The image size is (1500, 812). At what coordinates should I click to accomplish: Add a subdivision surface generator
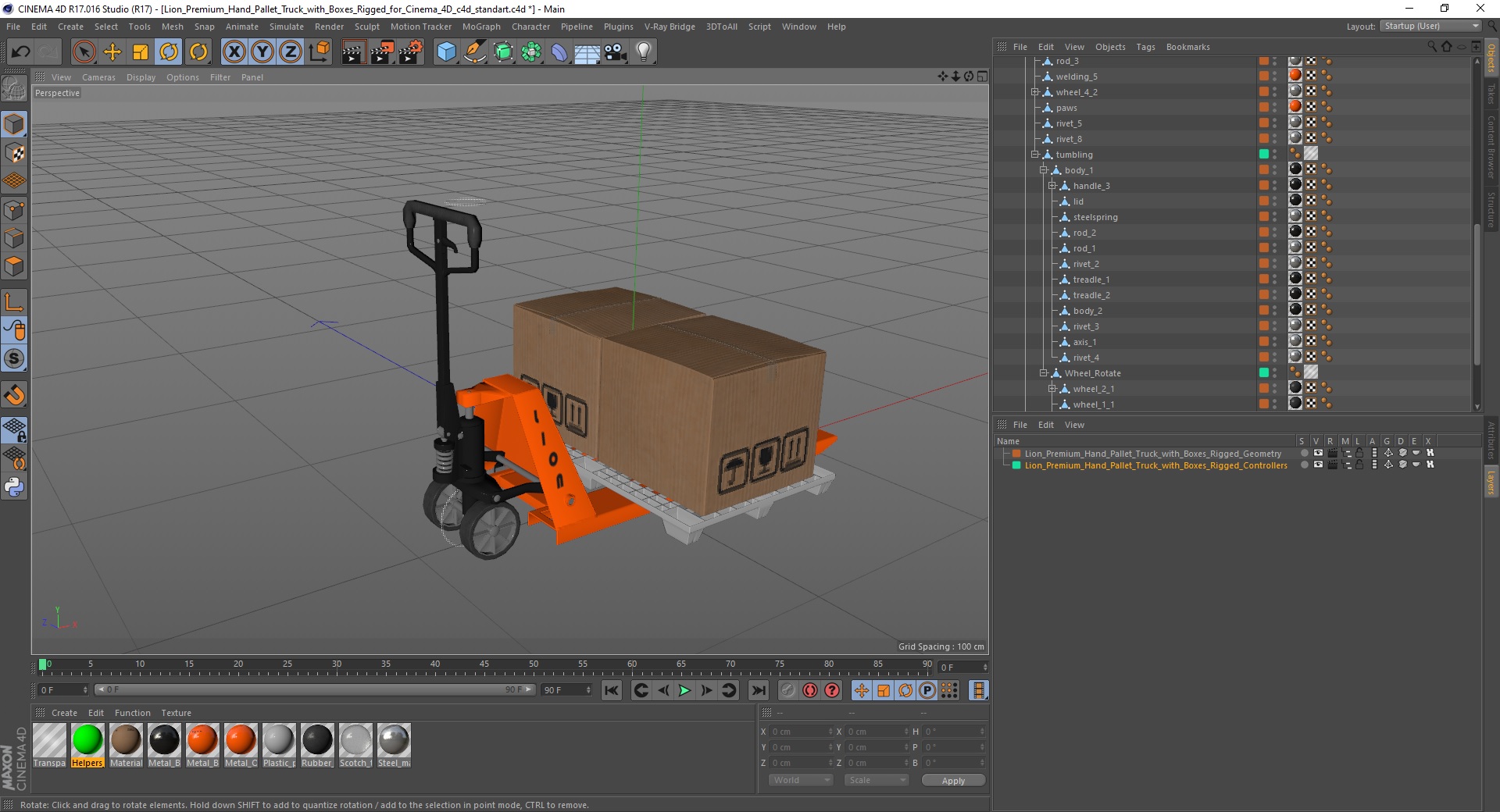[503, 52]
